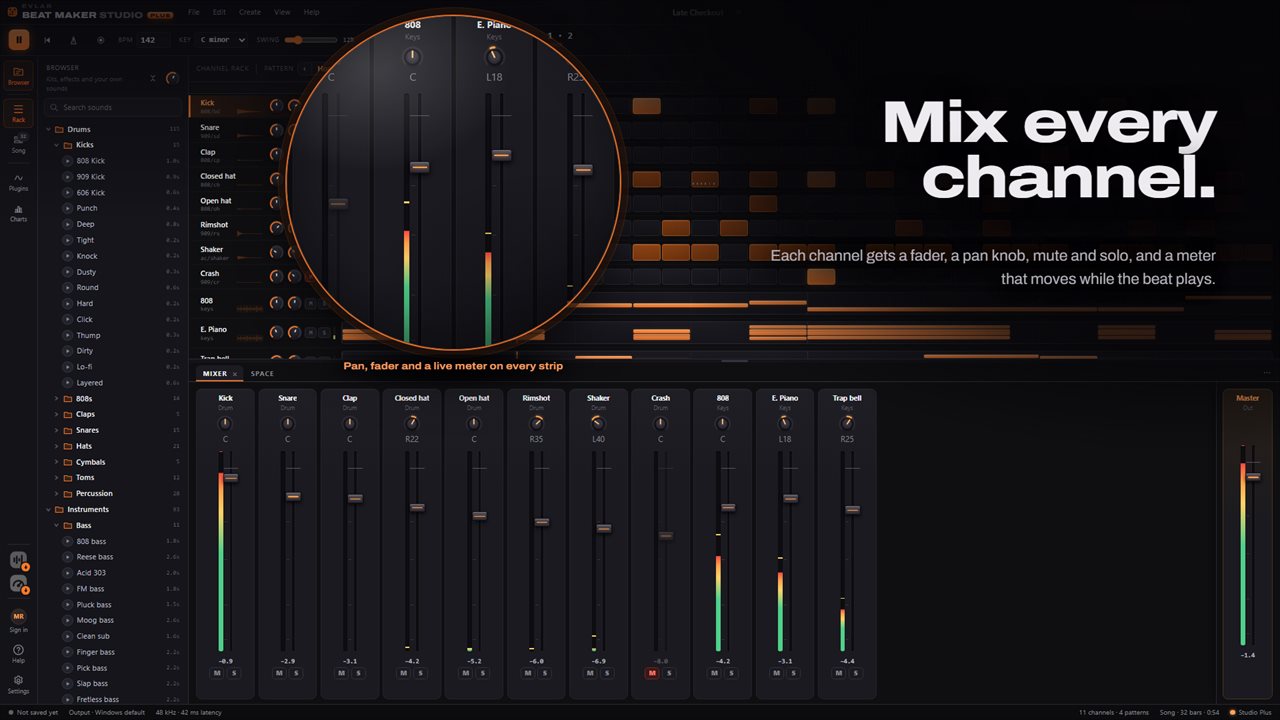The height and width of the screenshot is (720, 1280).
Task: Open the Browser panel from the sidebar
Action: tap(18, 76)
